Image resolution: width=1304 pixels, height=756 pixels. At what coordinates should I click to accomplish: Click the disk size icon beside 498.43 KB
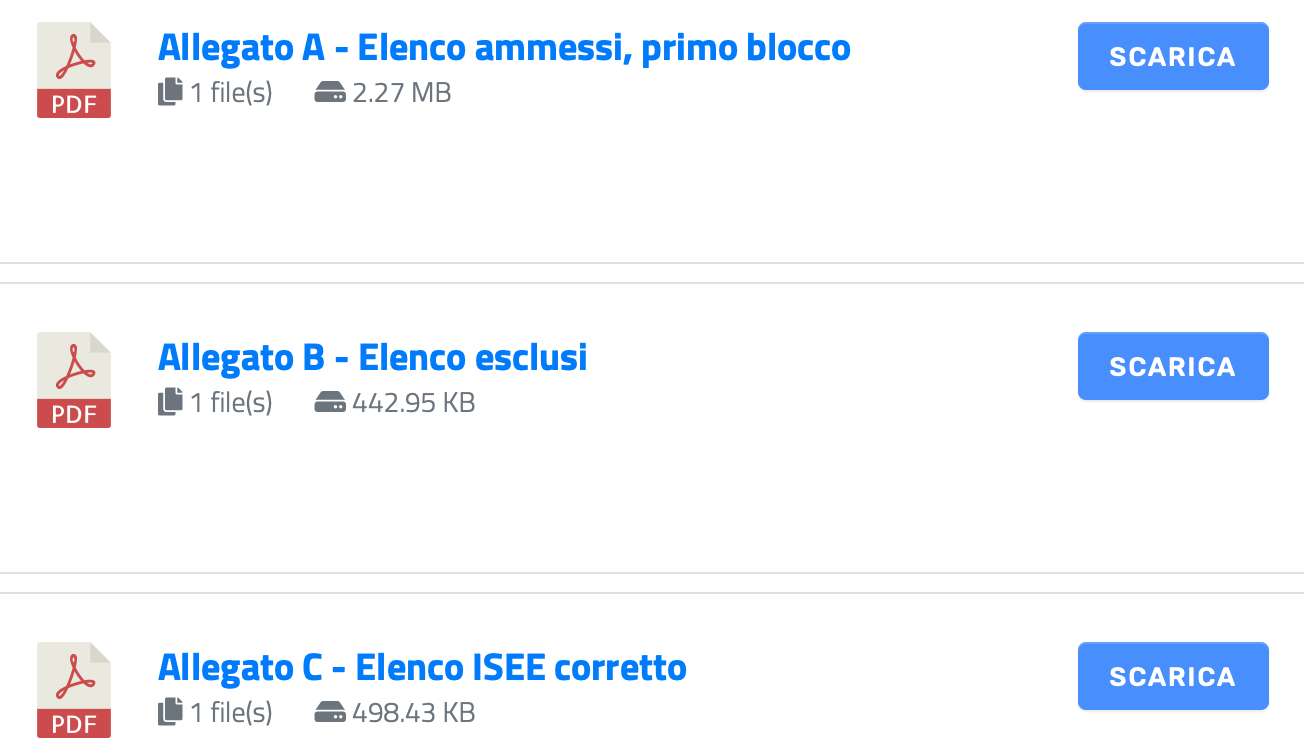coord(330,714)
